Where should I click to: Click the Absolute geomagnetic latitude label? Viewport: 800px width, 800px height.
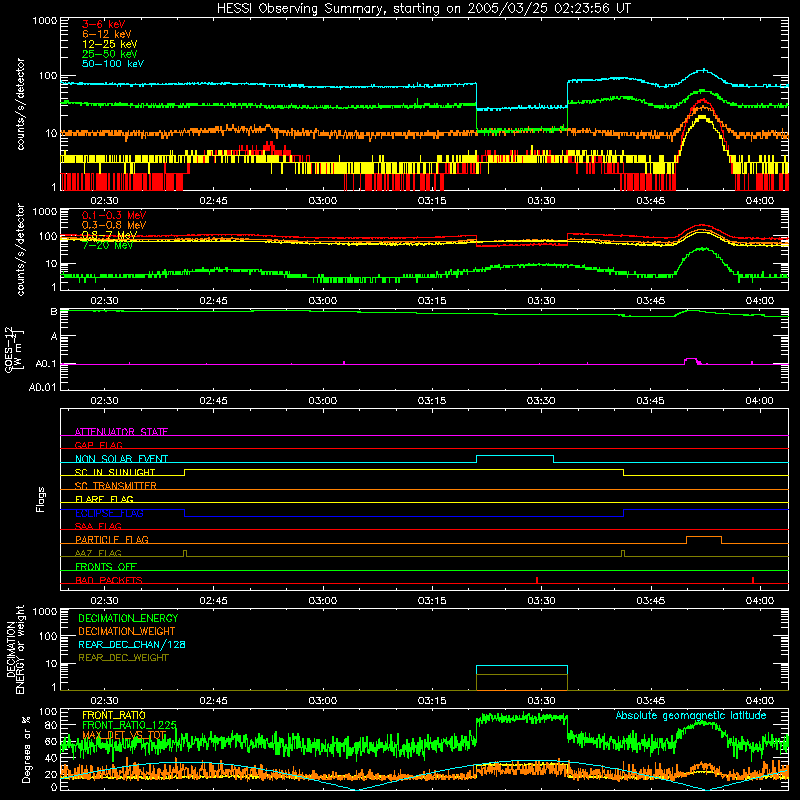click(691, 715)
